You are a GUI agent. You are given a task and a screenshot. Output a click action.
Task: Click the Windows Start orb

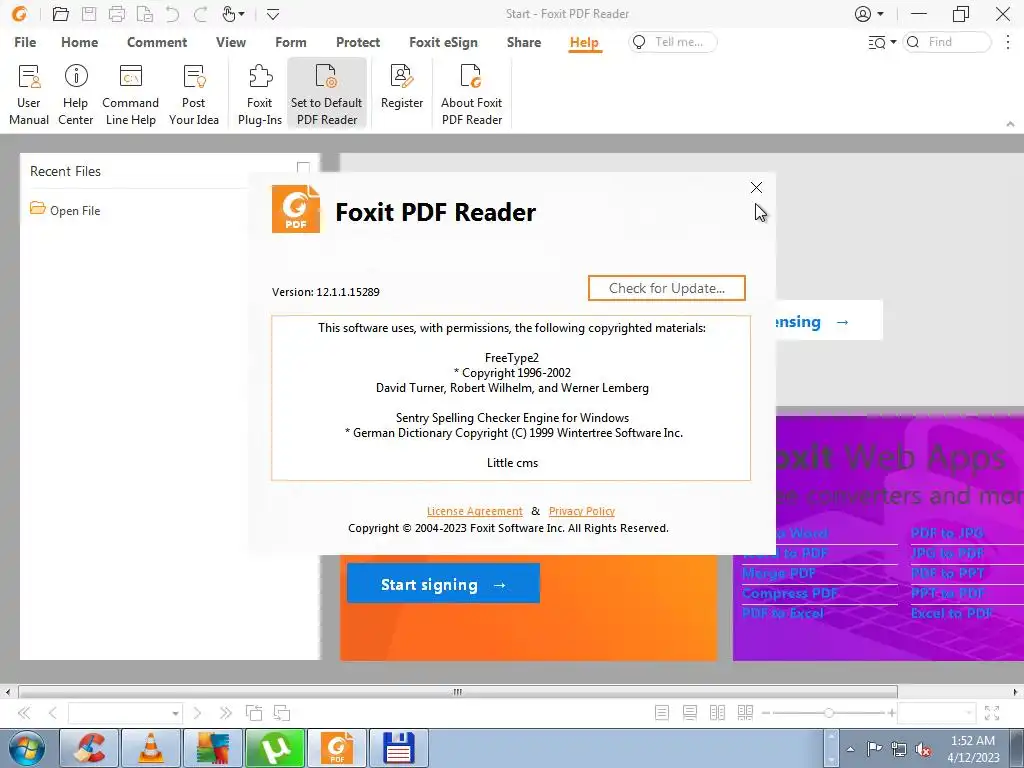26,748
